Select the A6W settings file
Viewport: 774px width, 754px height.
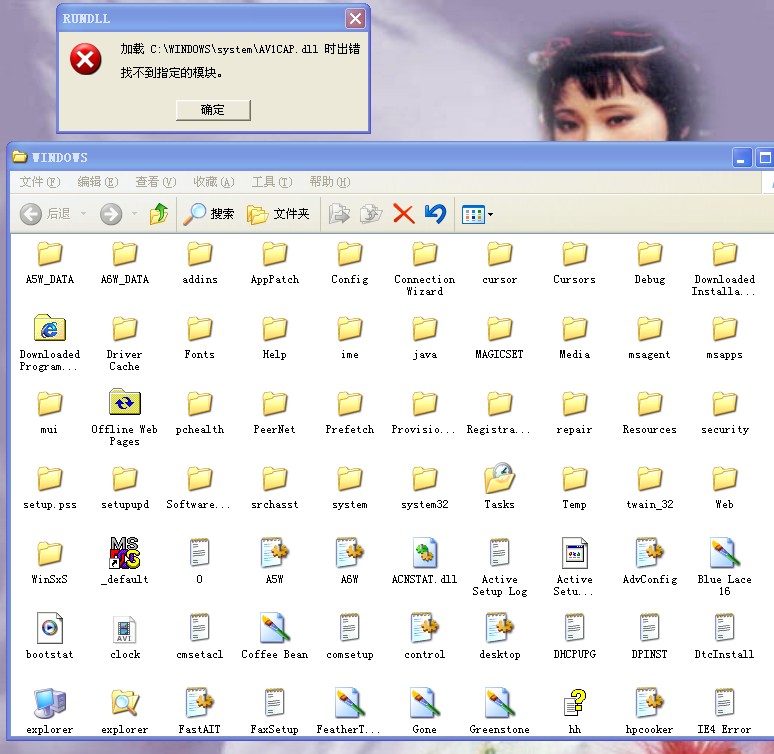[x=349, y=561]
